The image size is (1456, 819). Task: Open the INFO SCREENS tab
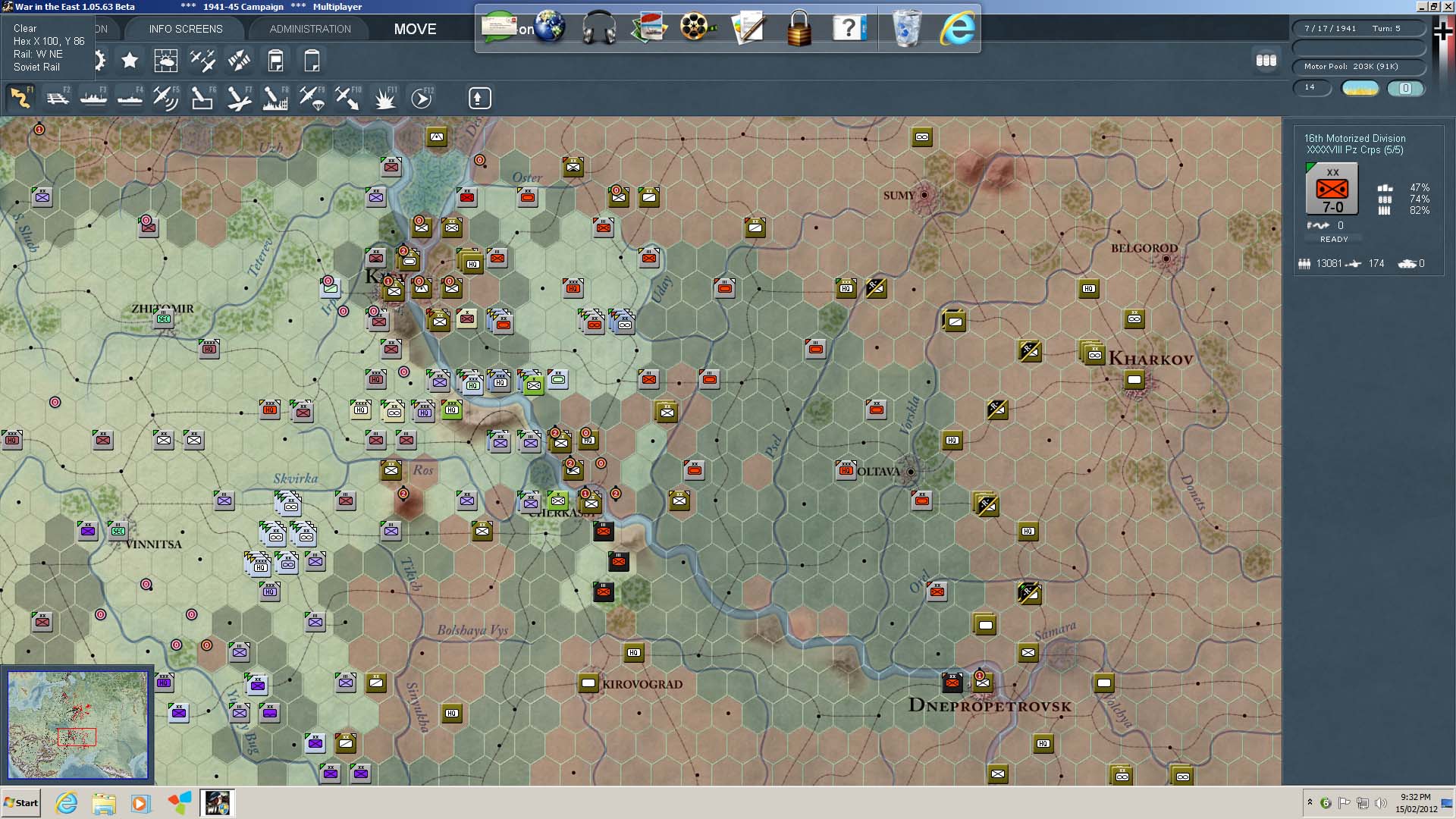pos(186,29)
